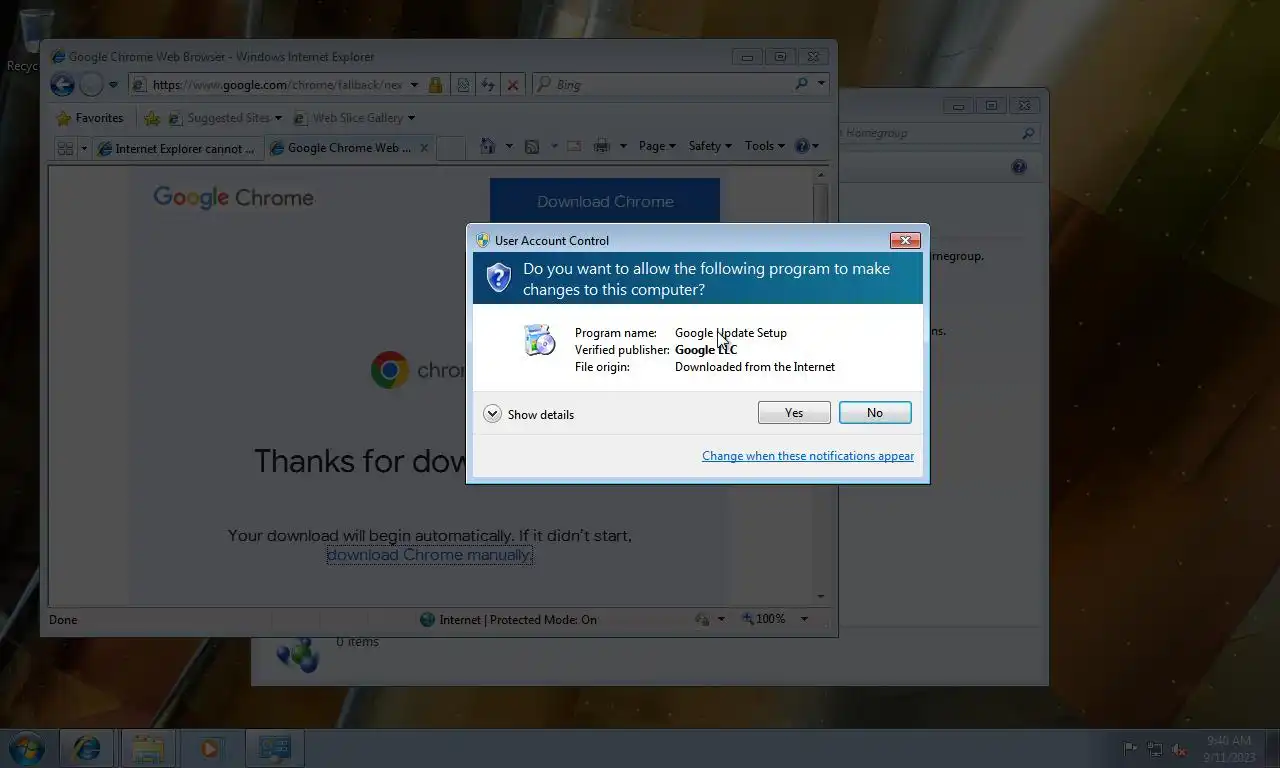Image resolution: width=1280 pixels, height=768 pixels.
Task: Click the Feeds RSS icon
Action: (x=532, y=146)
